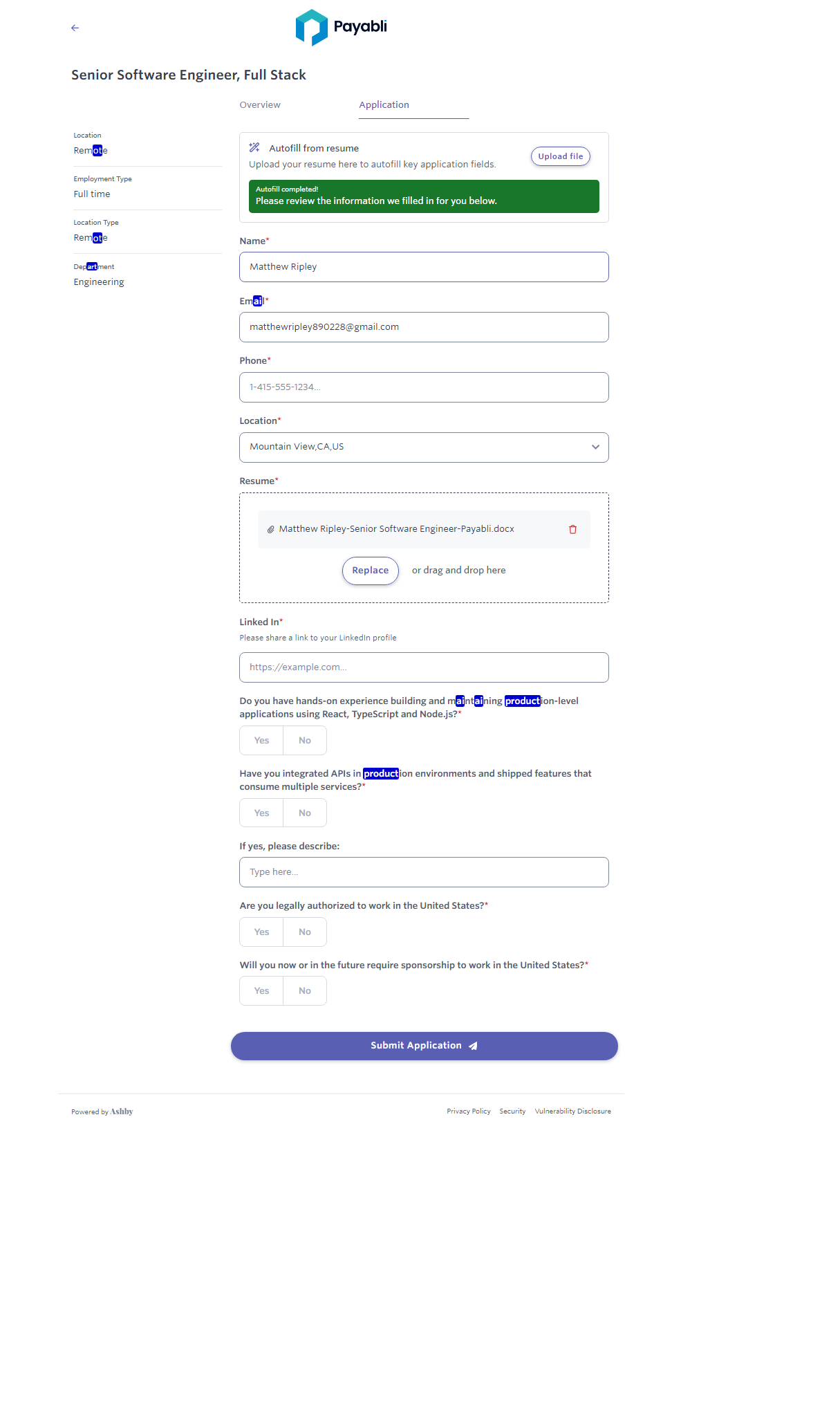Choose No for requiring sponsorship
This screenshot has width=840, height=1413.
305,991
